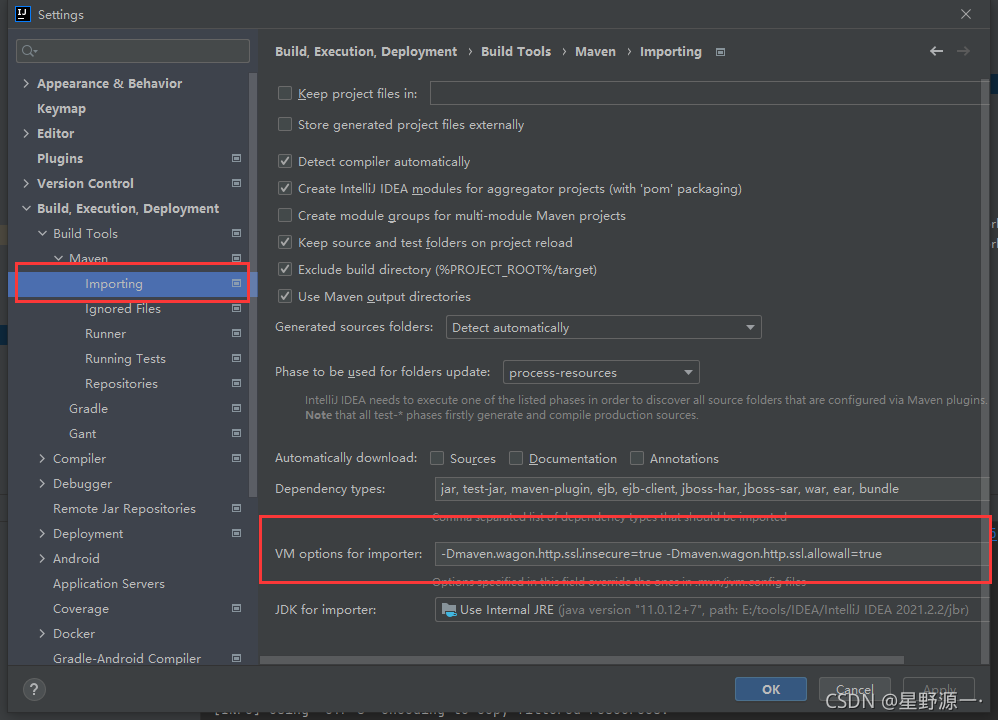Click the project-level icon beside Runner

pos(236,334)
